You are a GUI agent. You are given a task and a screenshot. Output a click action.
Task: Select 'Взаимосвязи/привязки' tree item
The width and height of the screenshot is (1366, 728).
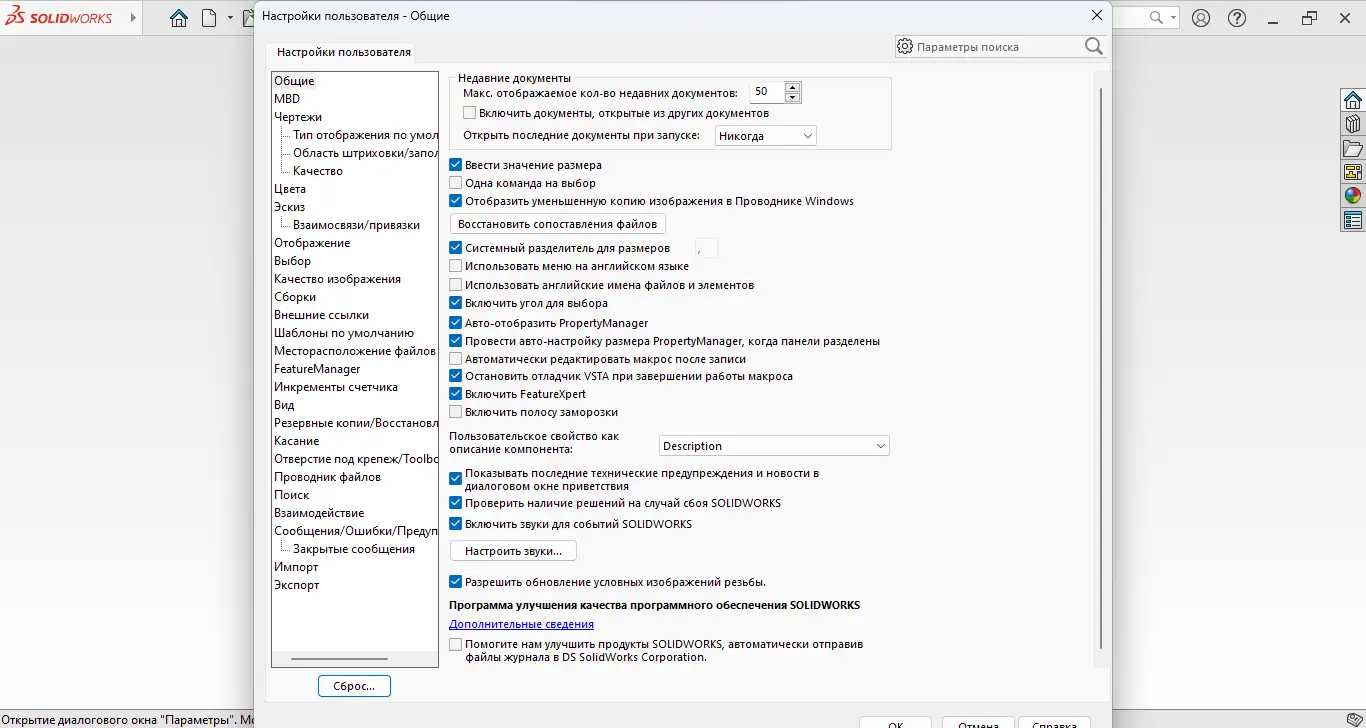pos(356,225)
